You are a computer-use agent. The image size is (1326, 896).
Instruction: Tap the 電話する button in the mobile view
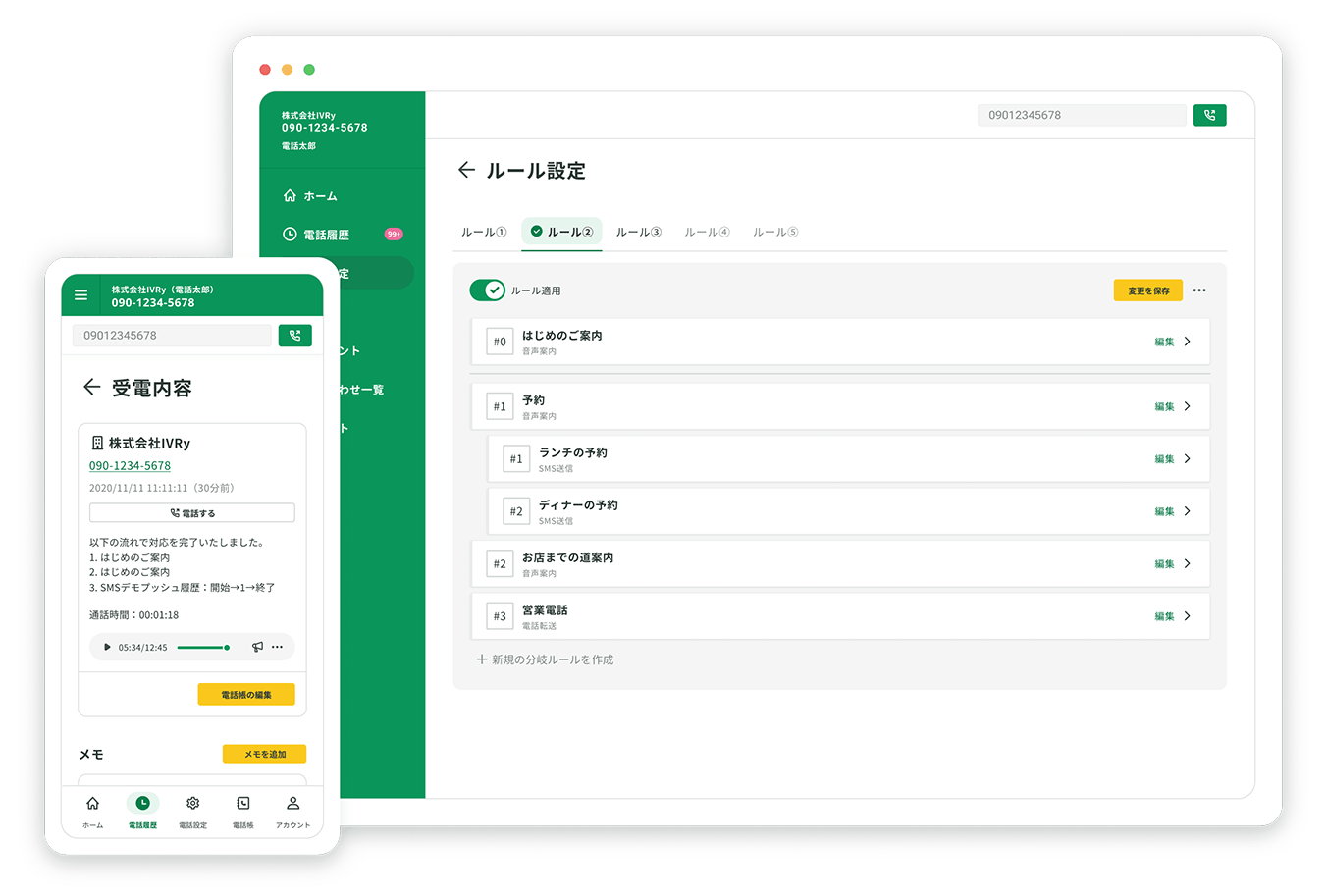192,513
